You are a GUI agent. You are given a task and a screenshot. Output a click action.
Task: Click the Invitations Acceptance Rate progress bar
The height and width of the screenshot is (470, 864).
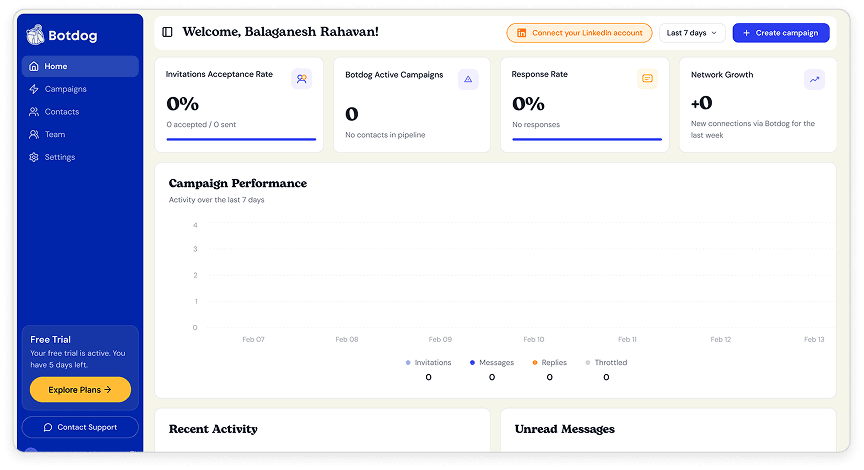[x=241, y=139]
